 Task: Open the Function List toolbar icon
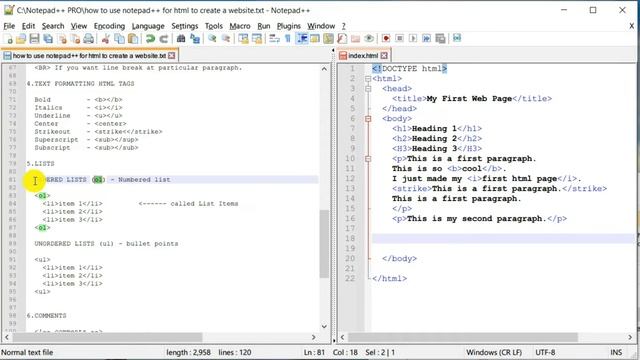(x=342, y=39)
